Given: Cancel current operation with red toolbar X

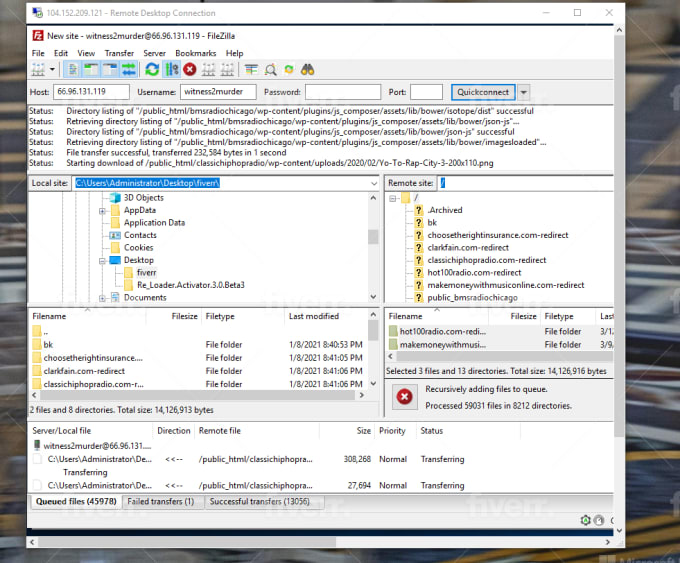Looking at the screenshot, I should coord(190,69).
